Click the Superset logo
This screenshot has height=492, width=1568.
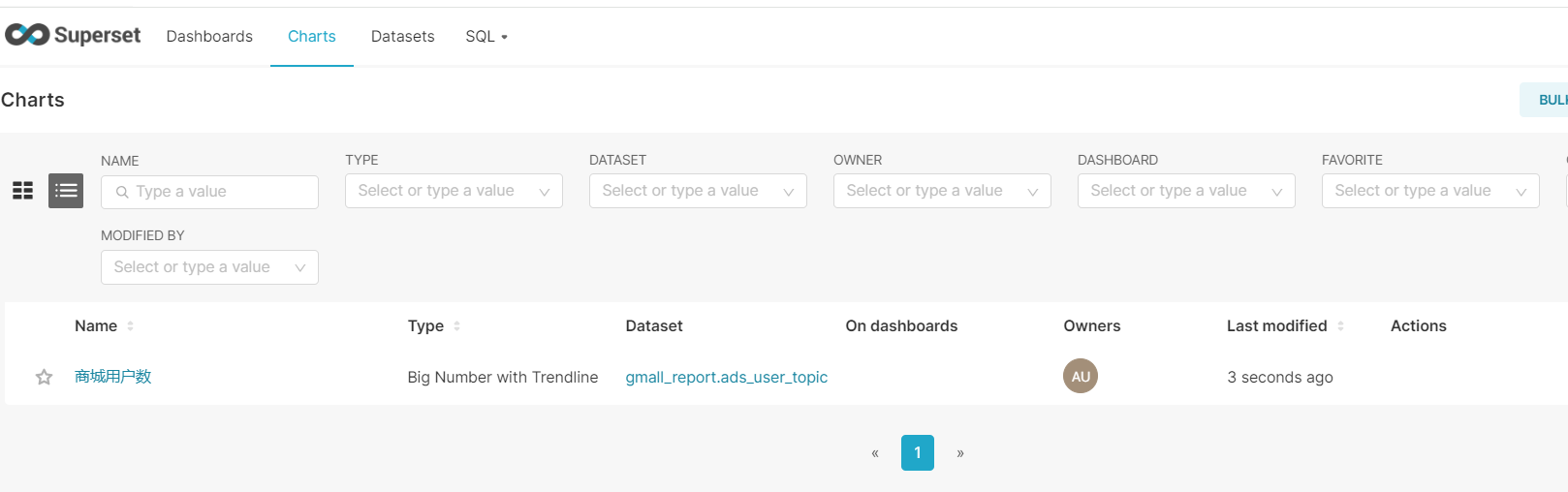(73, 35)
